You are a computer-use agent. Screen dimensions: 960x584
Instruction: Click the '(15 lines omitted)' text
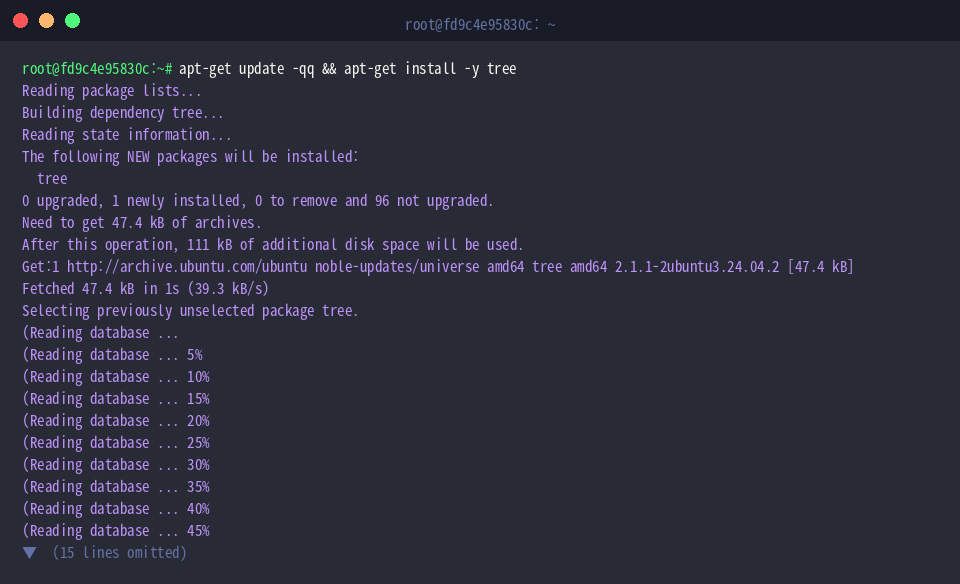coord(119,553)
